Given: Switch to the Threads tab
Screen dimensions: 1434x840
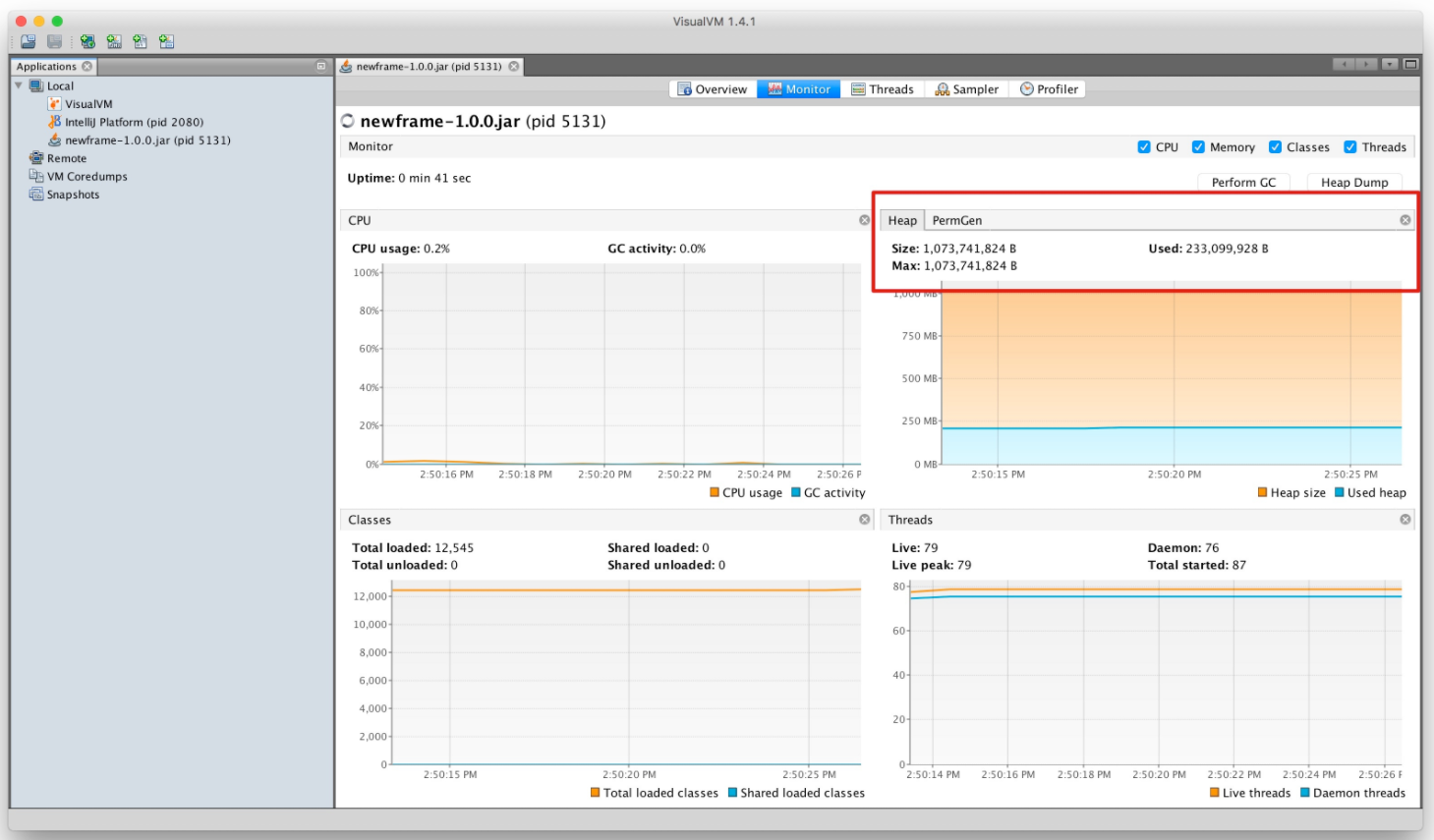Looking at the screenshot, I should click(883, 89).
